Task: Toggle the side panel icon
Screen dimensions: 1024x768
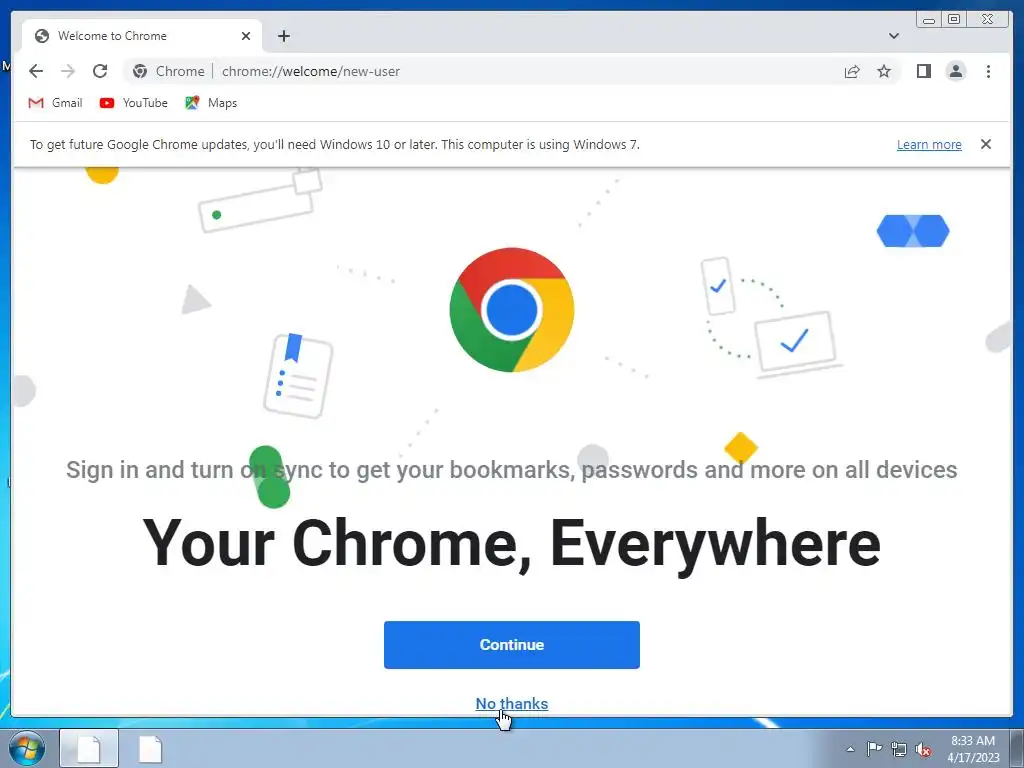Action: [x=923, y=71]
